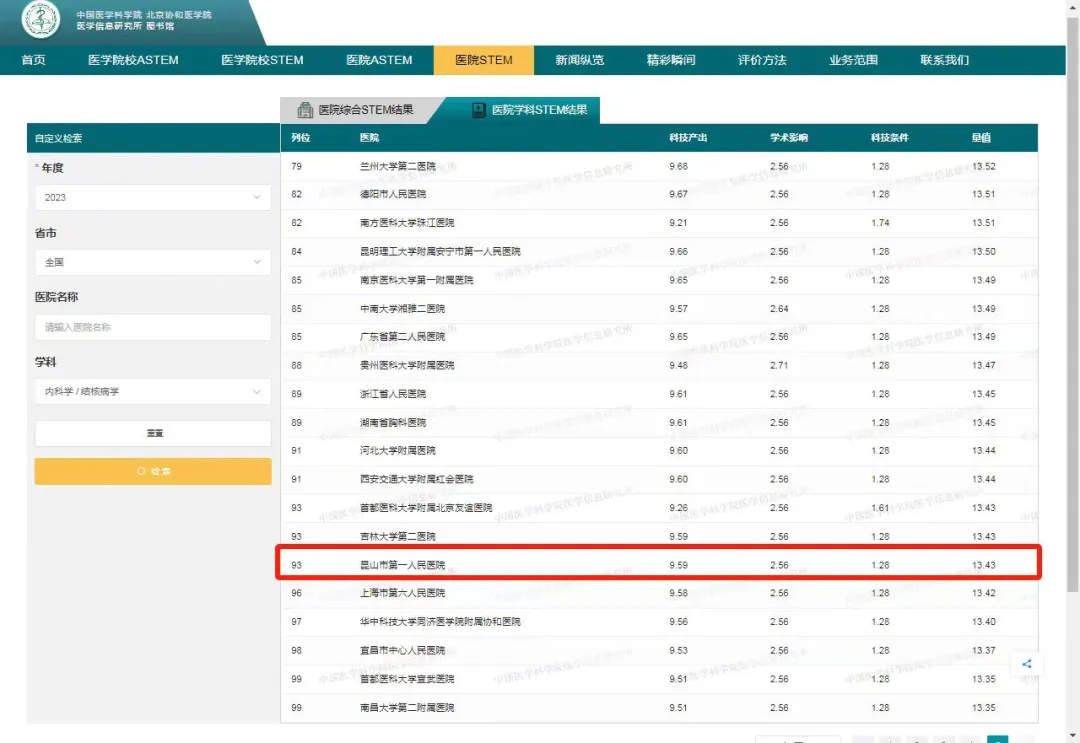
Task: Click the share icon at right edge
Action: (1026, 664)
